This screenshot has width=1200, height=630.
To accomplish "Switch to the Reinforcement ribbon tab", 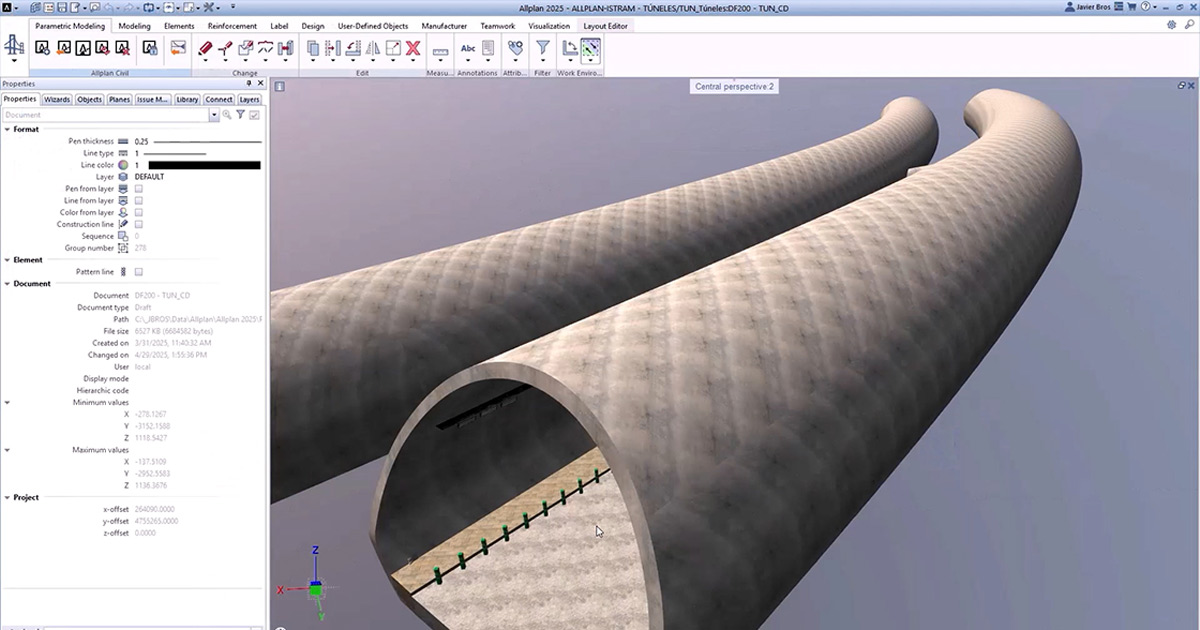I will tap(232, 26).
